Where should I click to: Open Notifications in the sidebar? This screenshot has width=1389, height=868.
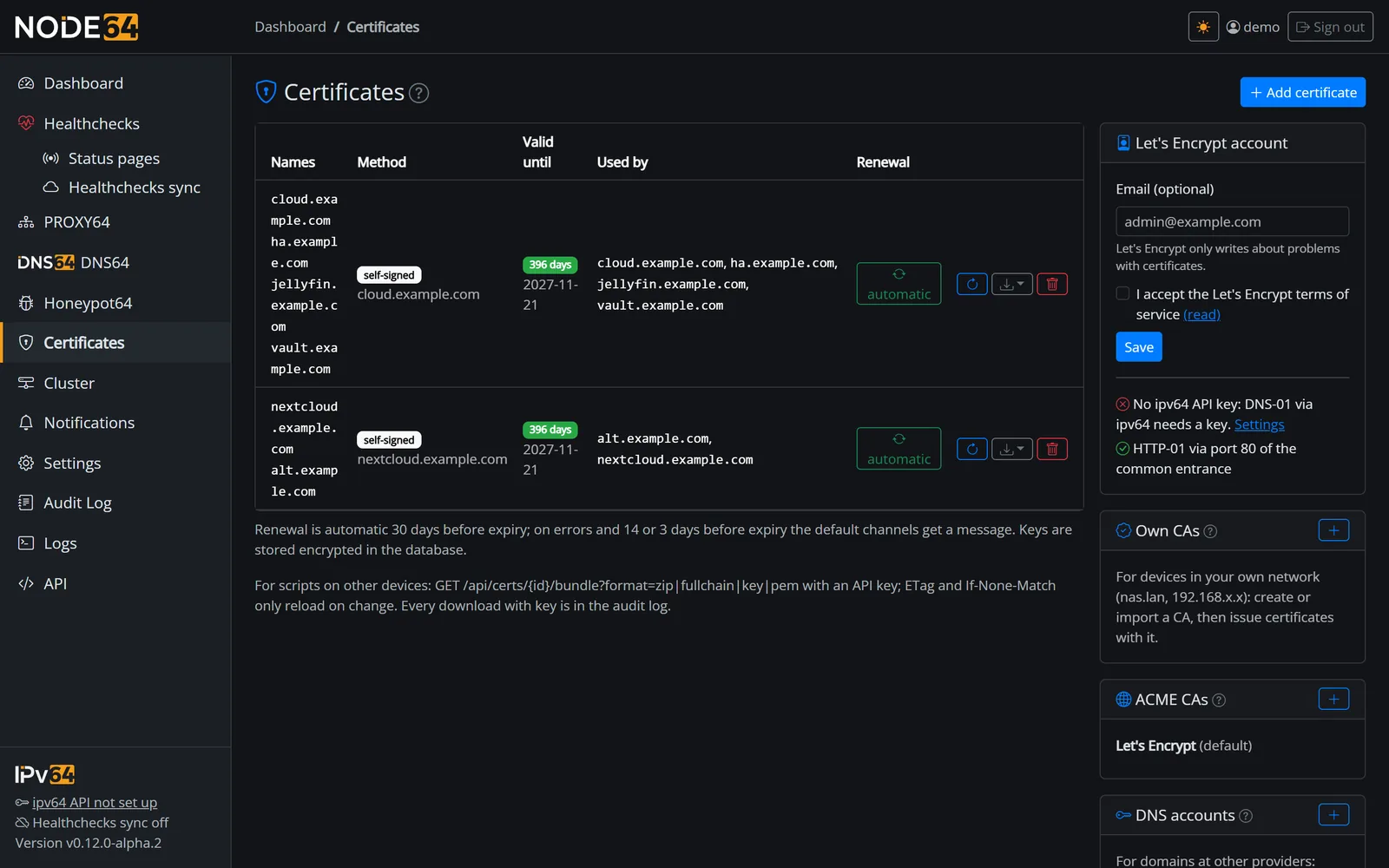[115, 423]
